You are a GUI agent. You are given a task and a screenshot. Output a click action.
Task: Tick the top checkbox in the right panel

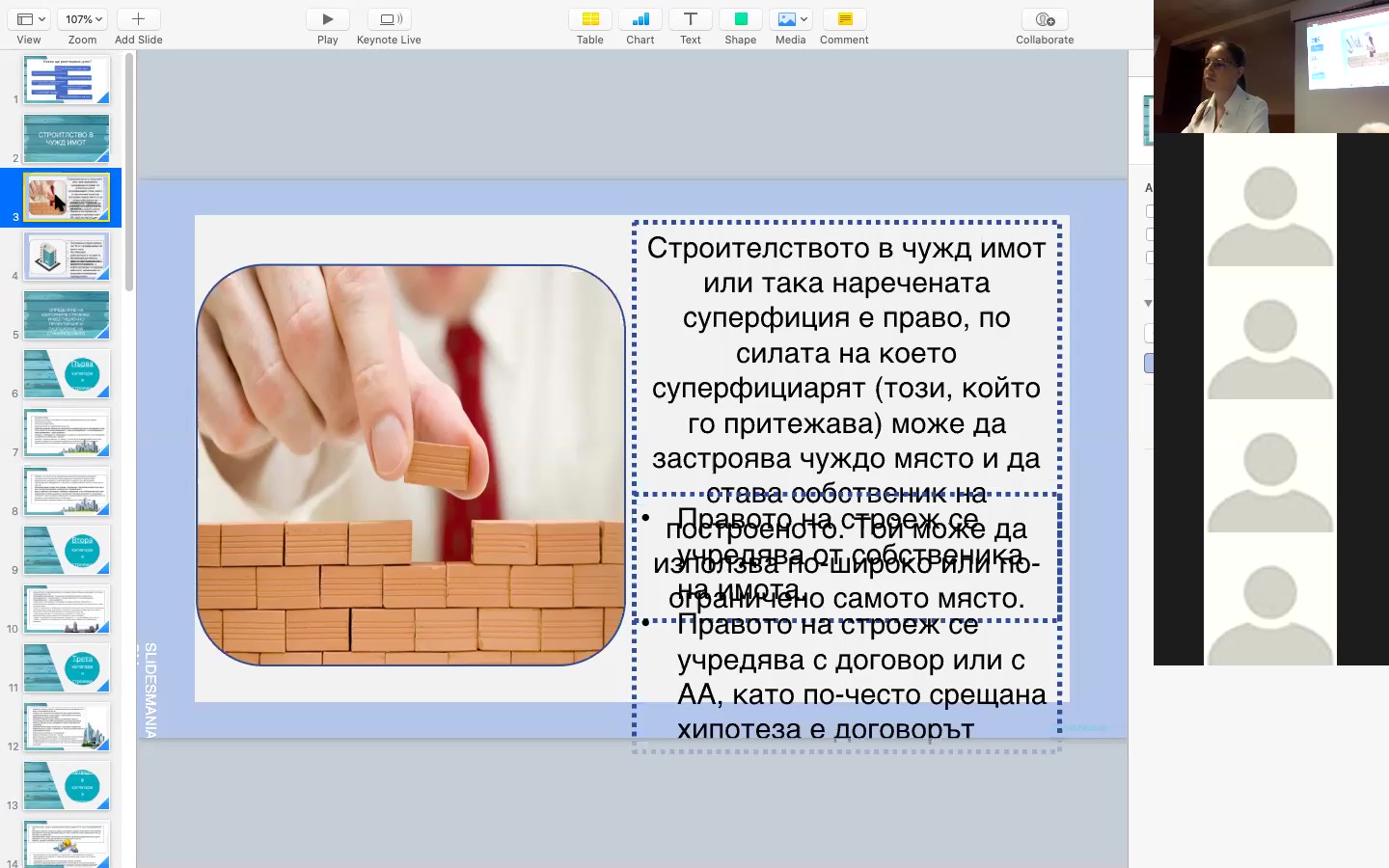(1149, 211)
